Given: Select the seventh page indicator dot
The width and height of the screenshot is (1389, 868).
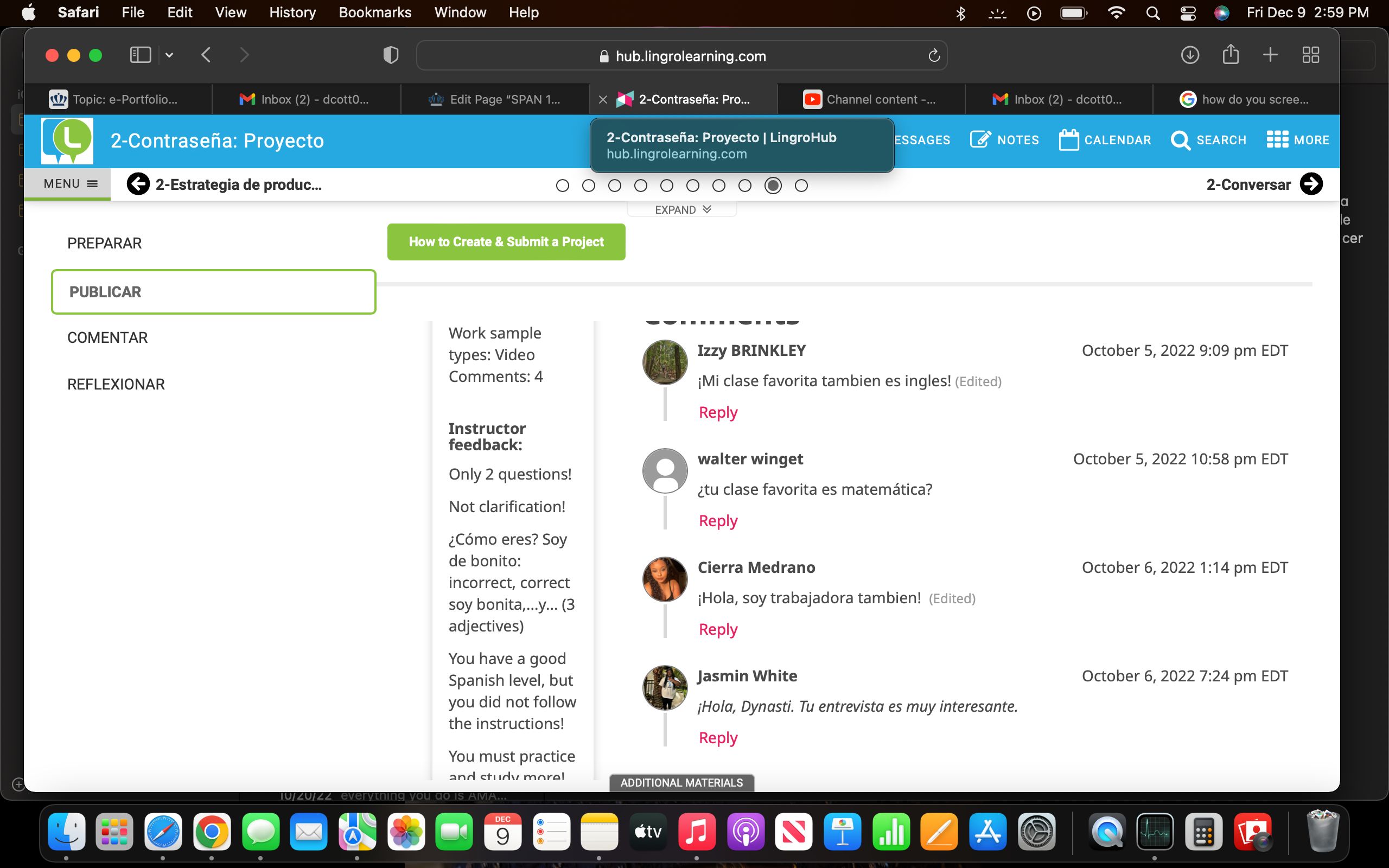Looking at the screenshot, I should point(718,186).
